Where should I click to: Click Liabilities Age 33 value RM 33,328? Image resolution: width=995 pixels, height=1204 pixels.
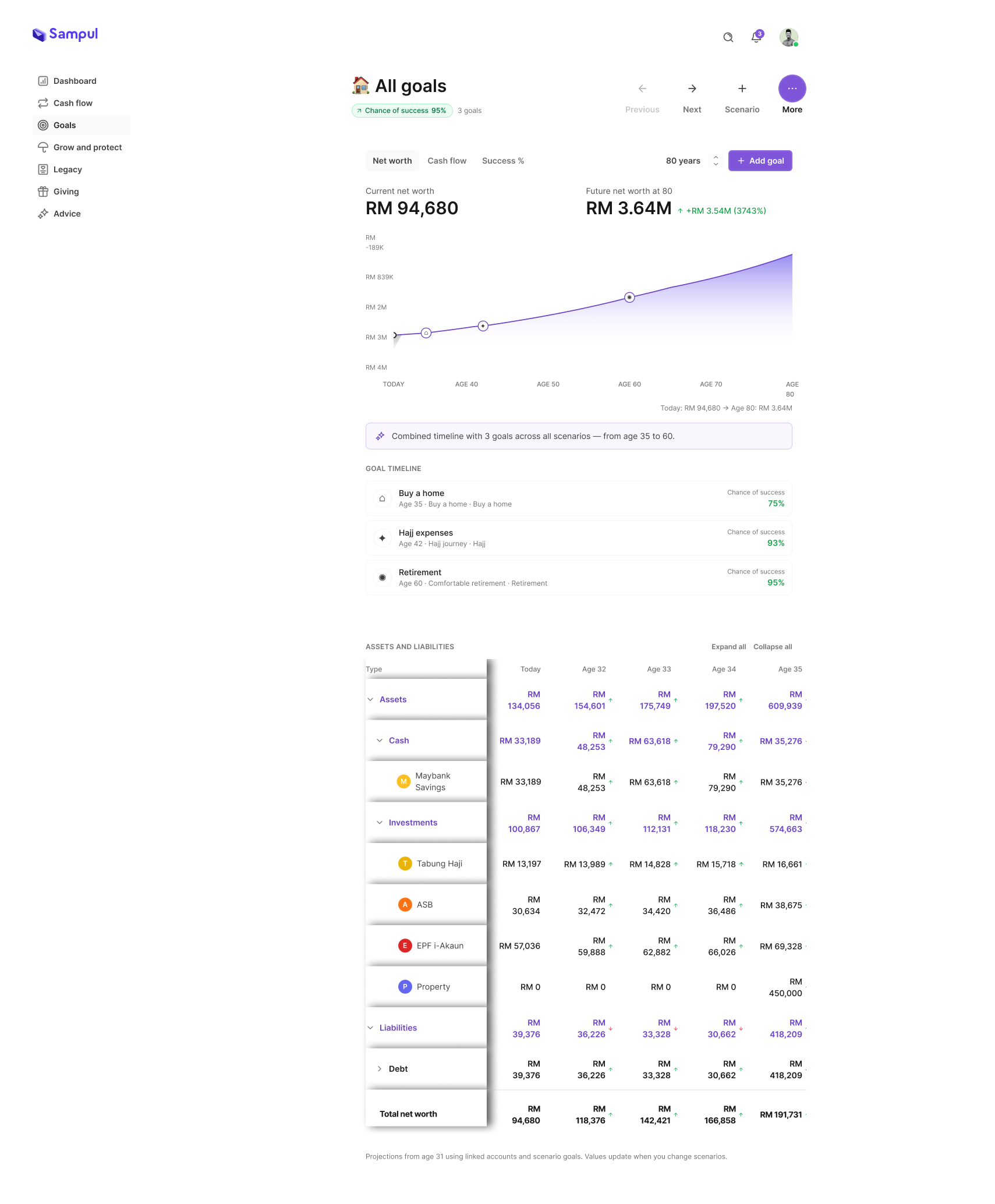click(x=657, y=1028)
